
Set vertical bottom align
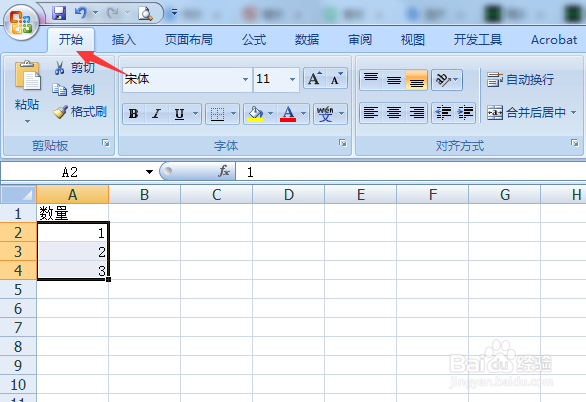coord(416,80)
